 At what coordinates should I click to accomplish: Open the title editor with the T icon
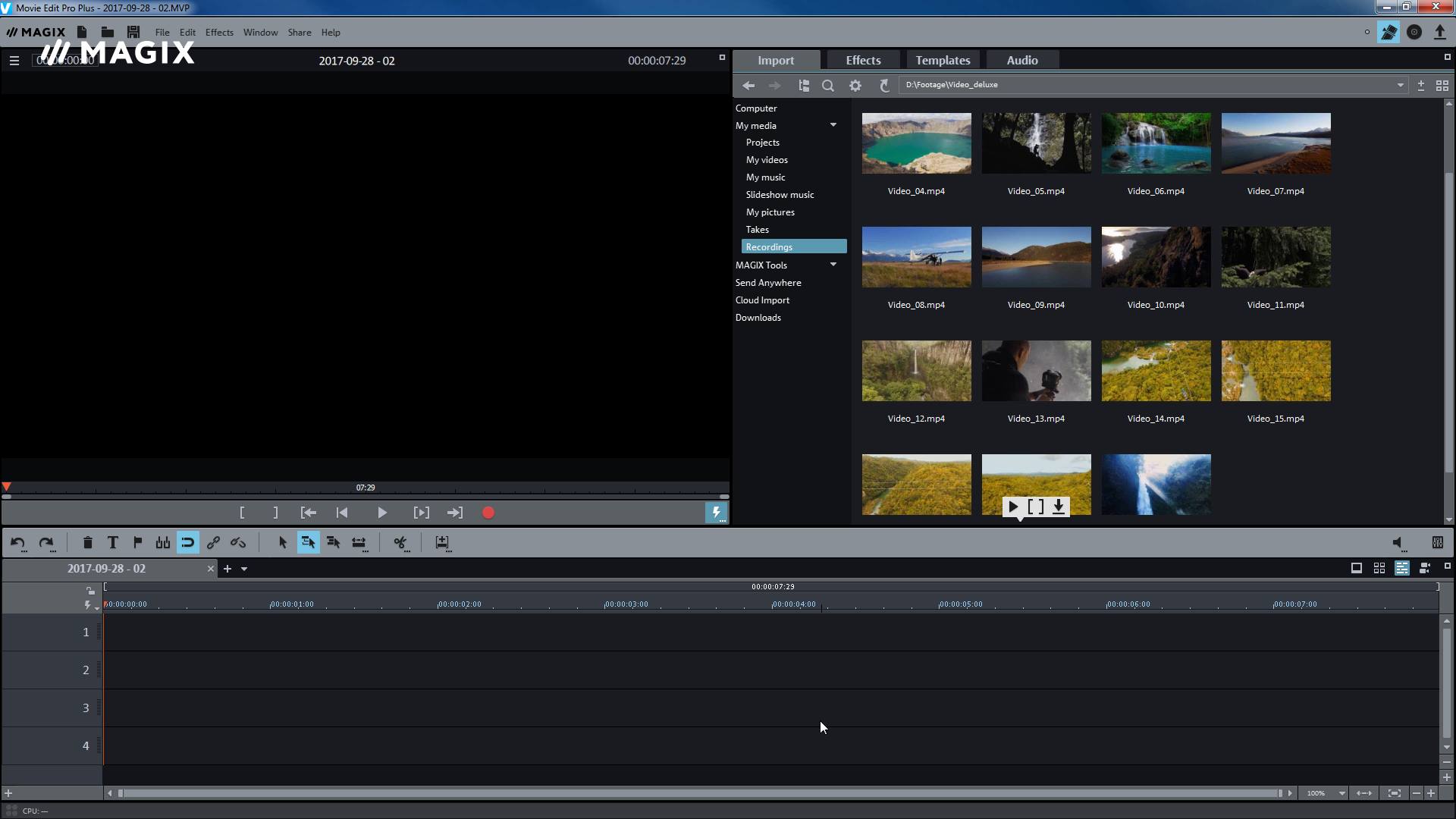112,542
